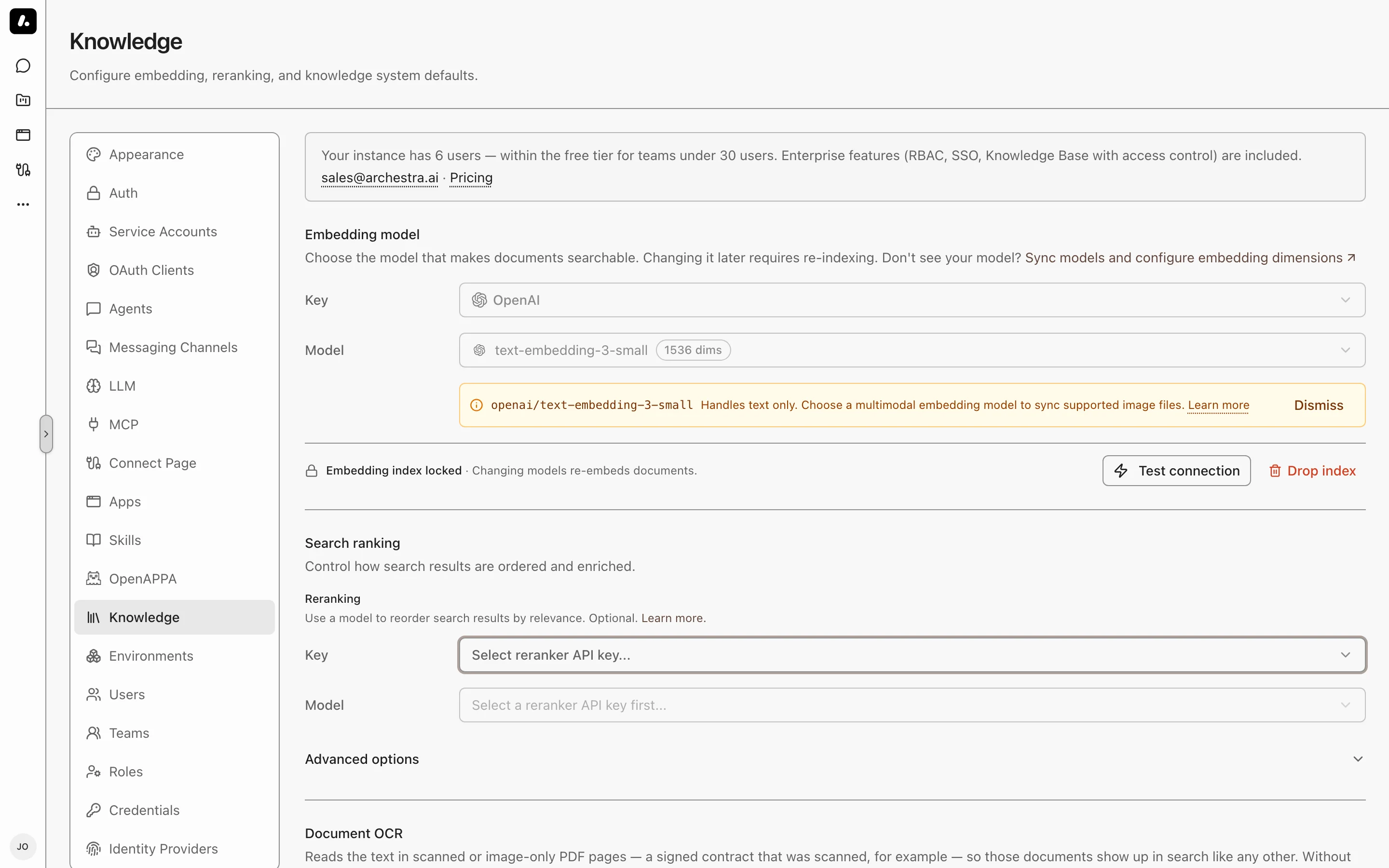Open the Apps settings section
Screen dimensions: 1389x868
175,502
